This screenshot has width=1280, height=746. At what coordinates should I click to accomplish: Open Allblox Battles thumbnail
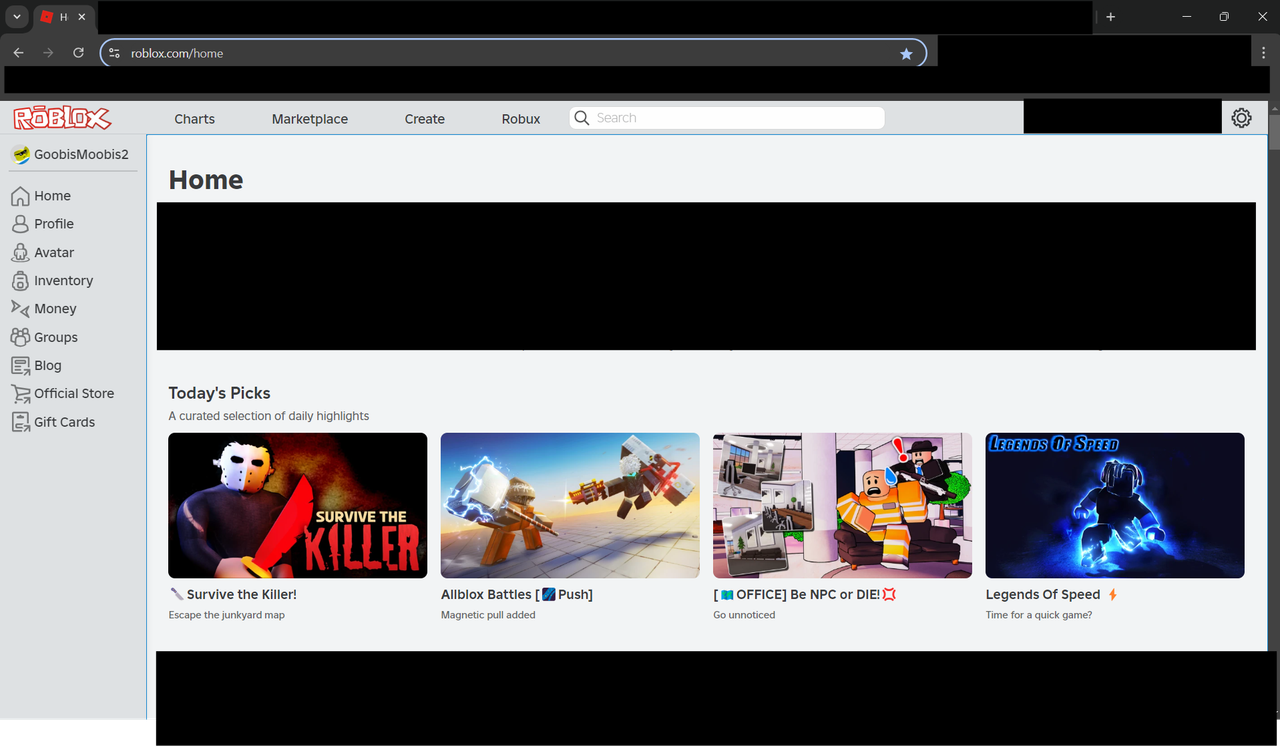(570, 505)
